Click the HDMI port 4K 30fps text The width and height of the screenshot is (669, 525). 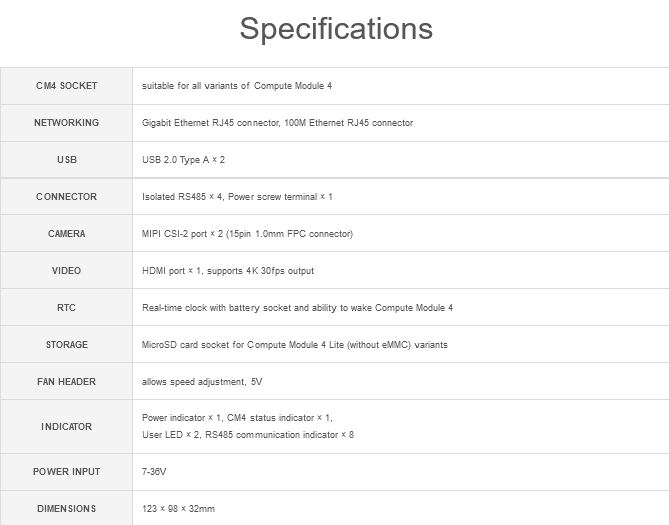click(228, 271)
